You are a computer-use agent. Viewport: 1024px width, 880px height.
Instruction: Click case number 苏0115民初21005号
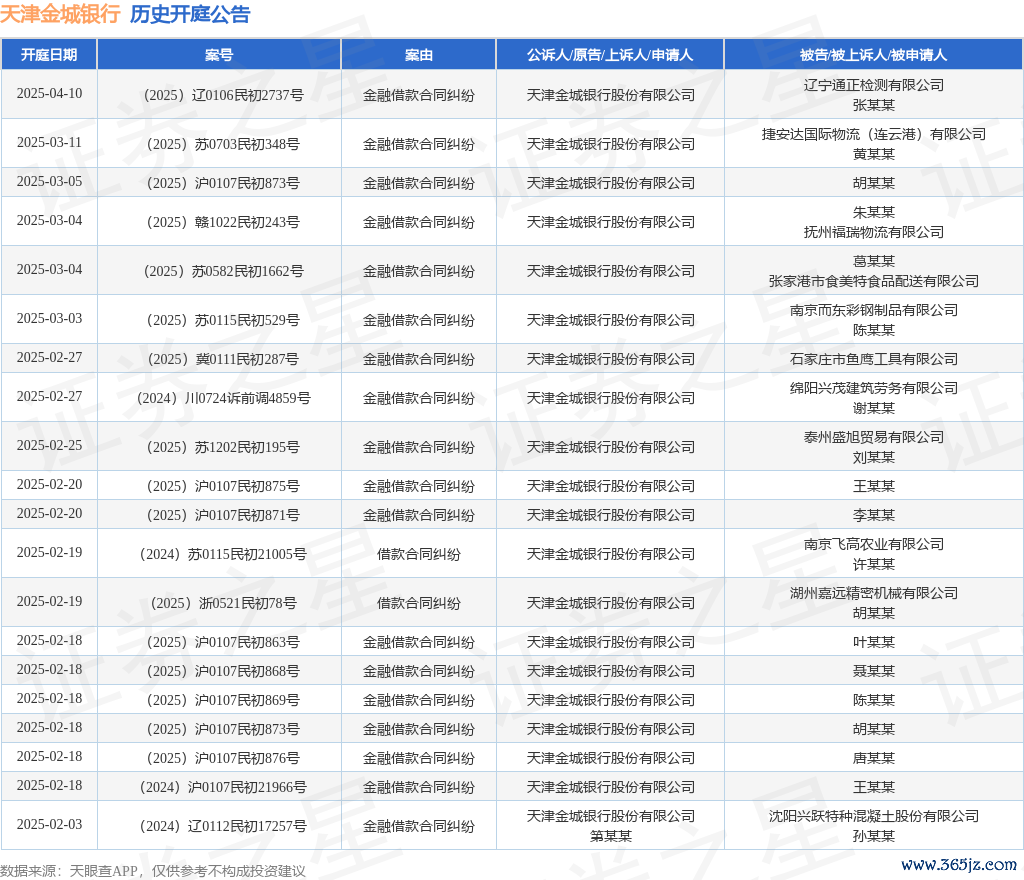(223, 554)
